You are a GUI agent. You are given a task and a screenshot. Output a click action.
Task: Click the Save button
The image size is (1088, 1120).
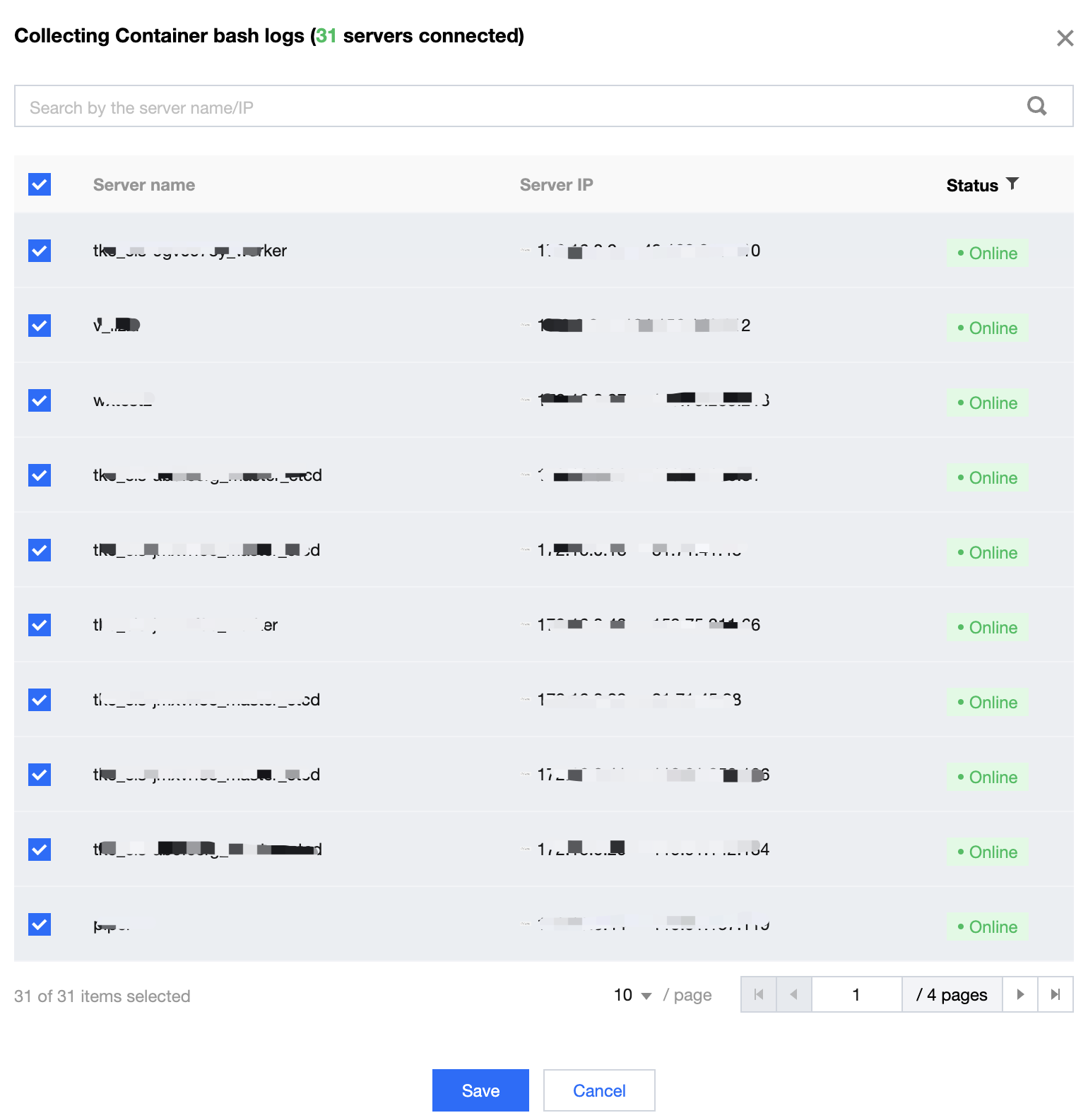click(480, 1090)
